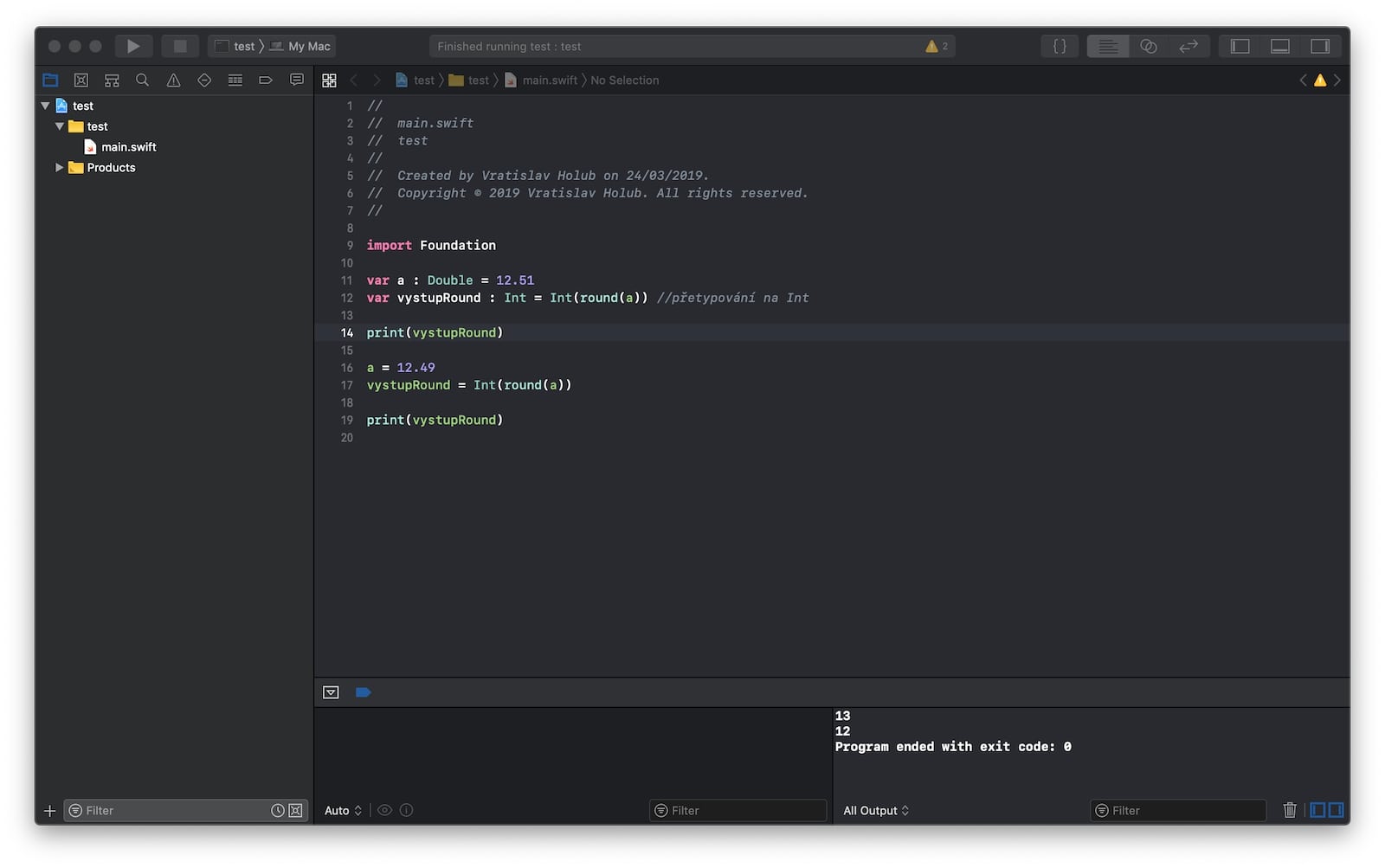Viewport: 1385px width, 868px height.
Task: Toggle the left Navigator panel visibility
Action: tap(1240, 46)
